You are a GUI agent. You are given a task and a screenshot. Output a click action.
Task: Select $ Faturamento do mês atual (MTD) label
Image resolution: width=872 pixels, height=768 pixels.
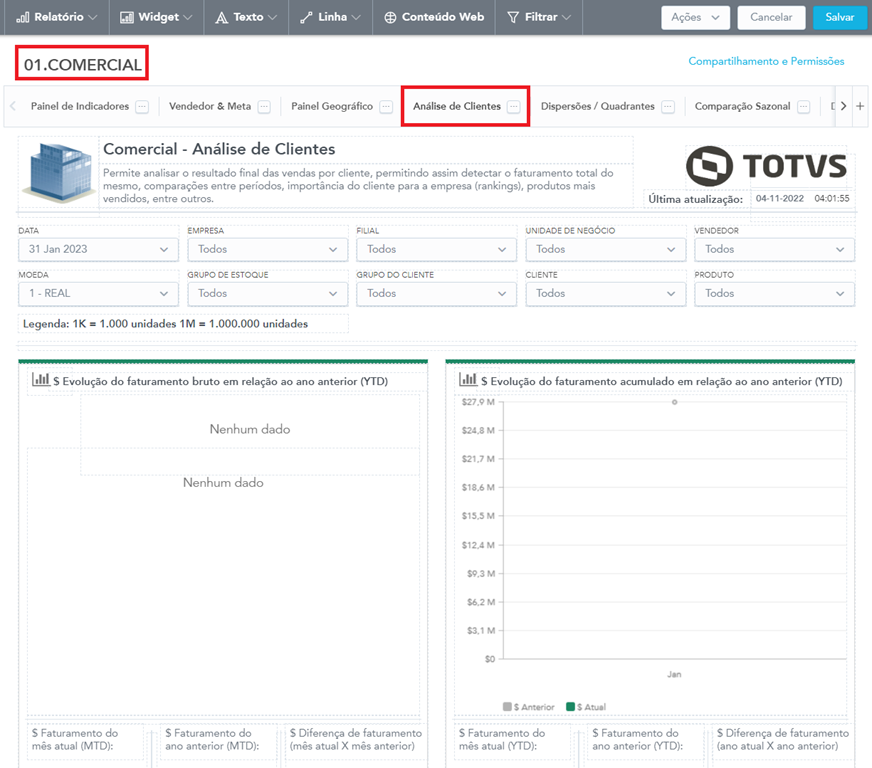tap(75, 740)
